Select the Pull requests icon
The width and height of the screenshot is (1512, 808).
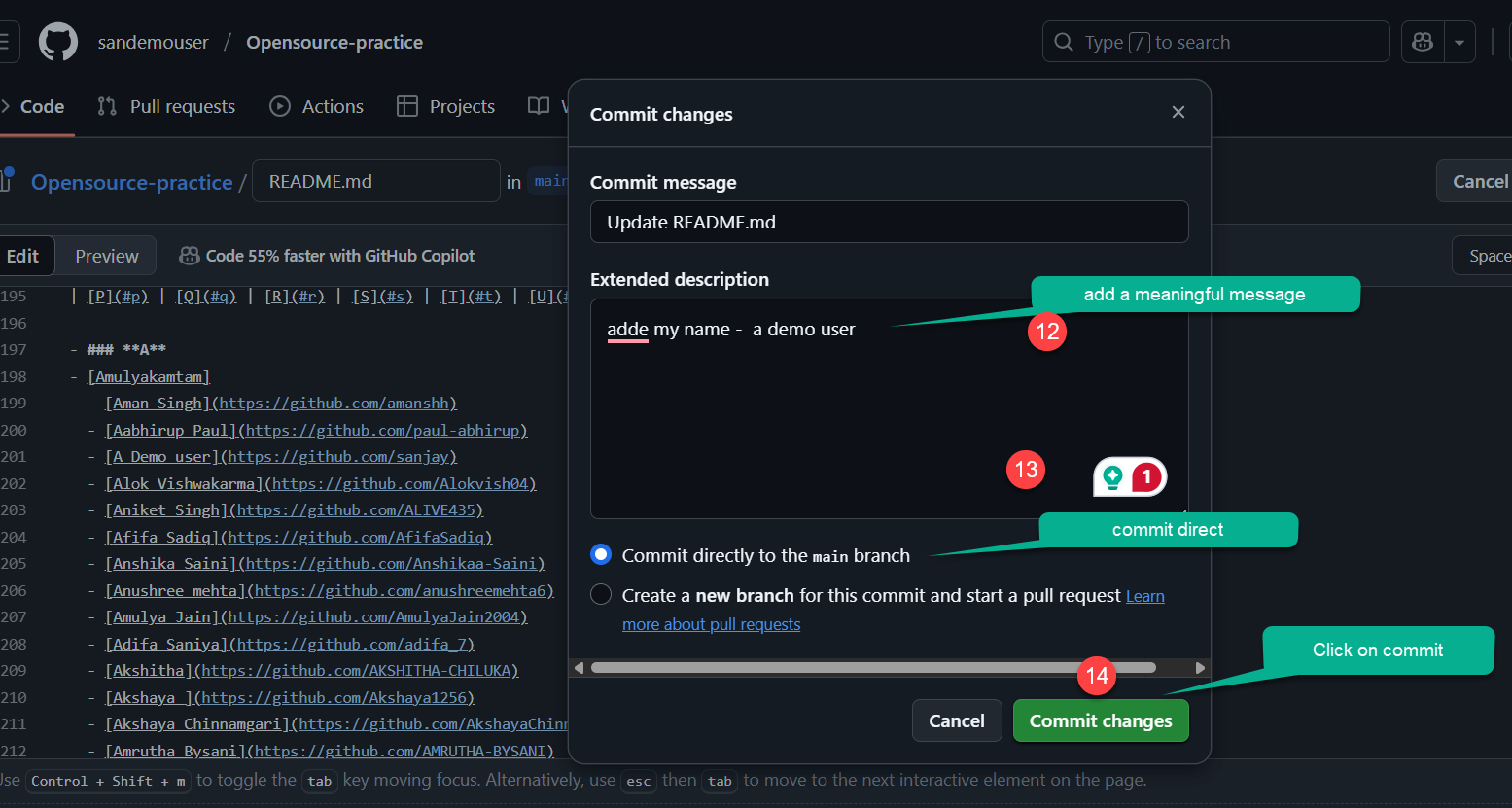click(107, 105)
